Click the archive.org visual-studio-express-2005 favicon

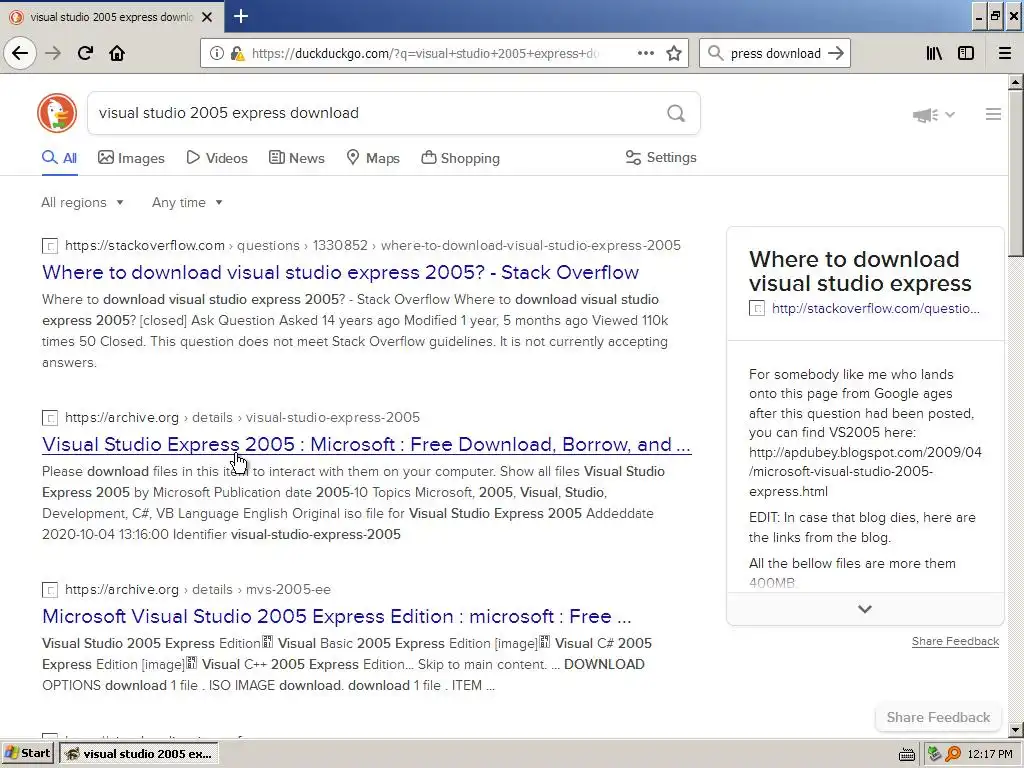point(50,418)
